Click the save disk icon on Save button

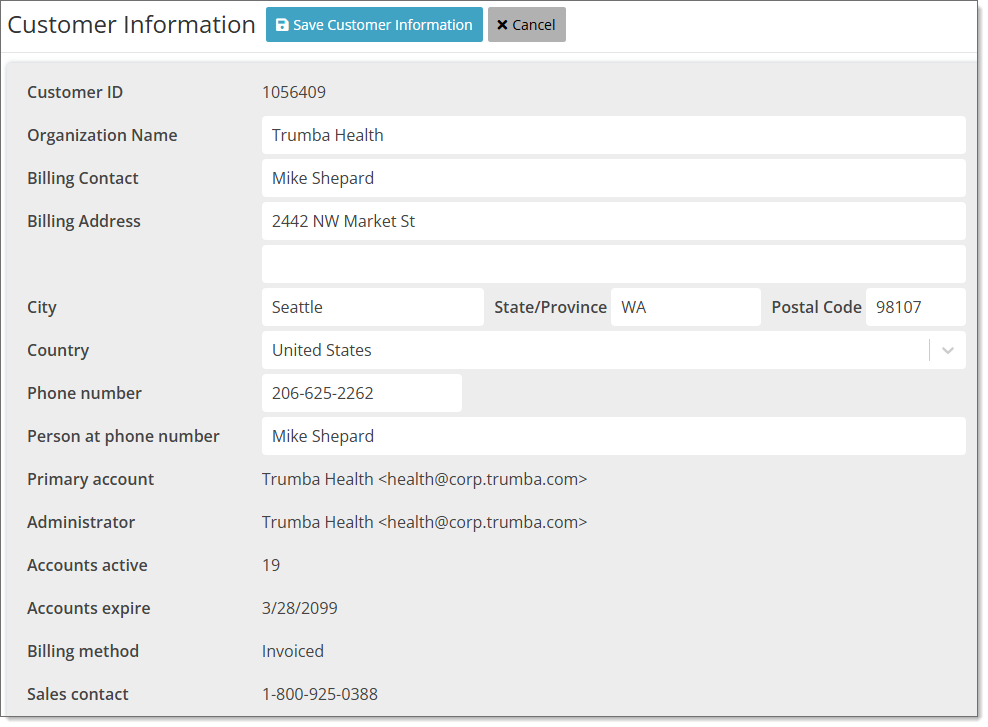[281, 24]
